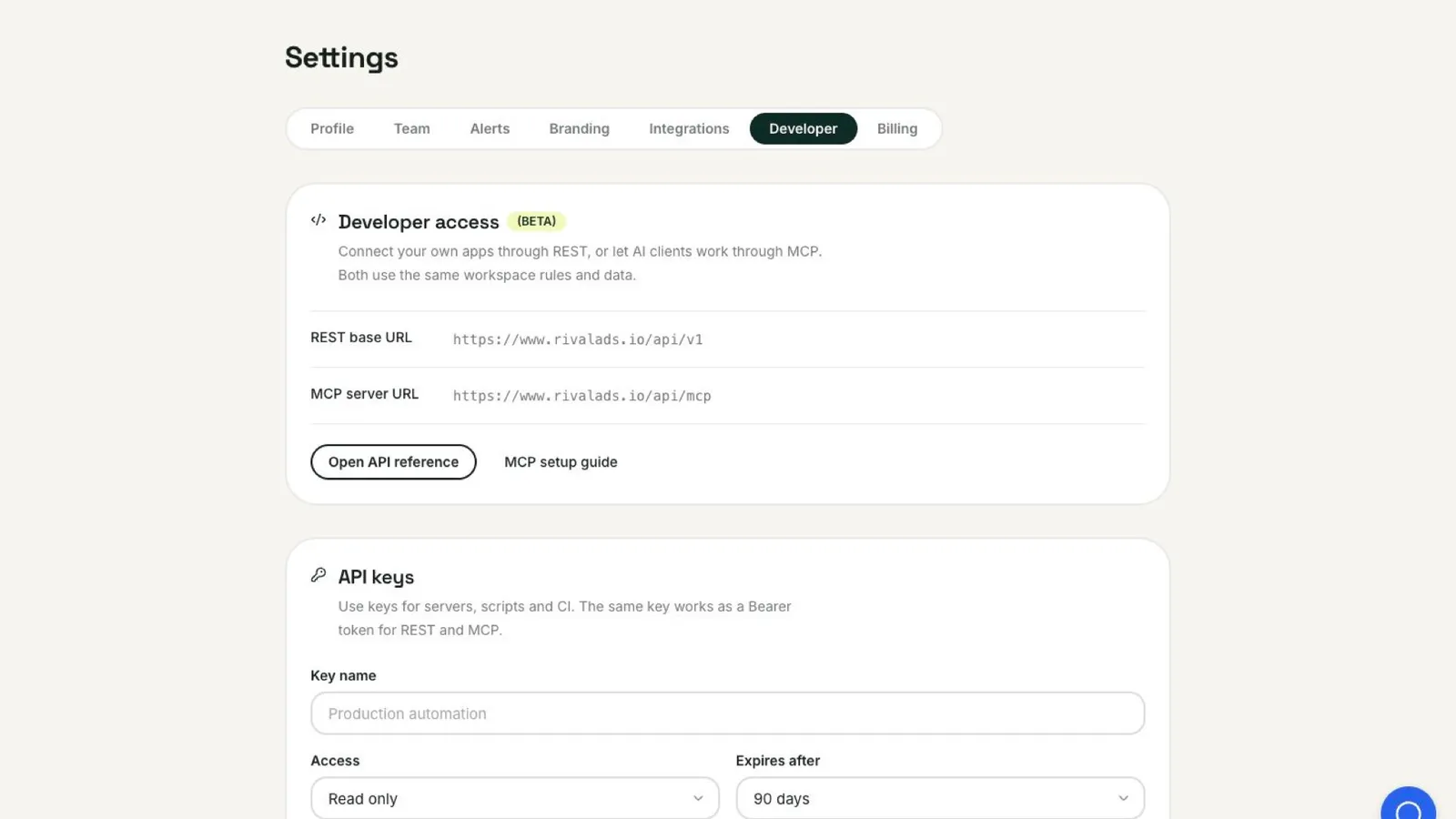Select the Developer tab

(x=804, y=129)
